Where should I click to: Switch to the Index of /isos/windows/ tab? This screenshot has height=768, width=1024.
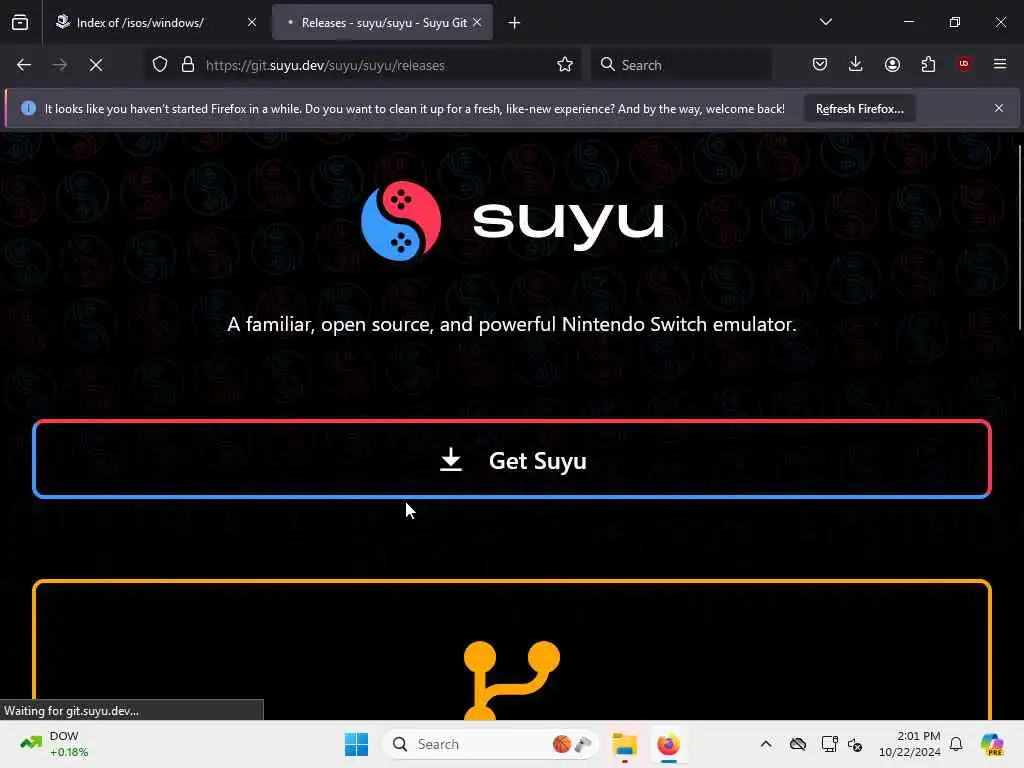(157, 22)
